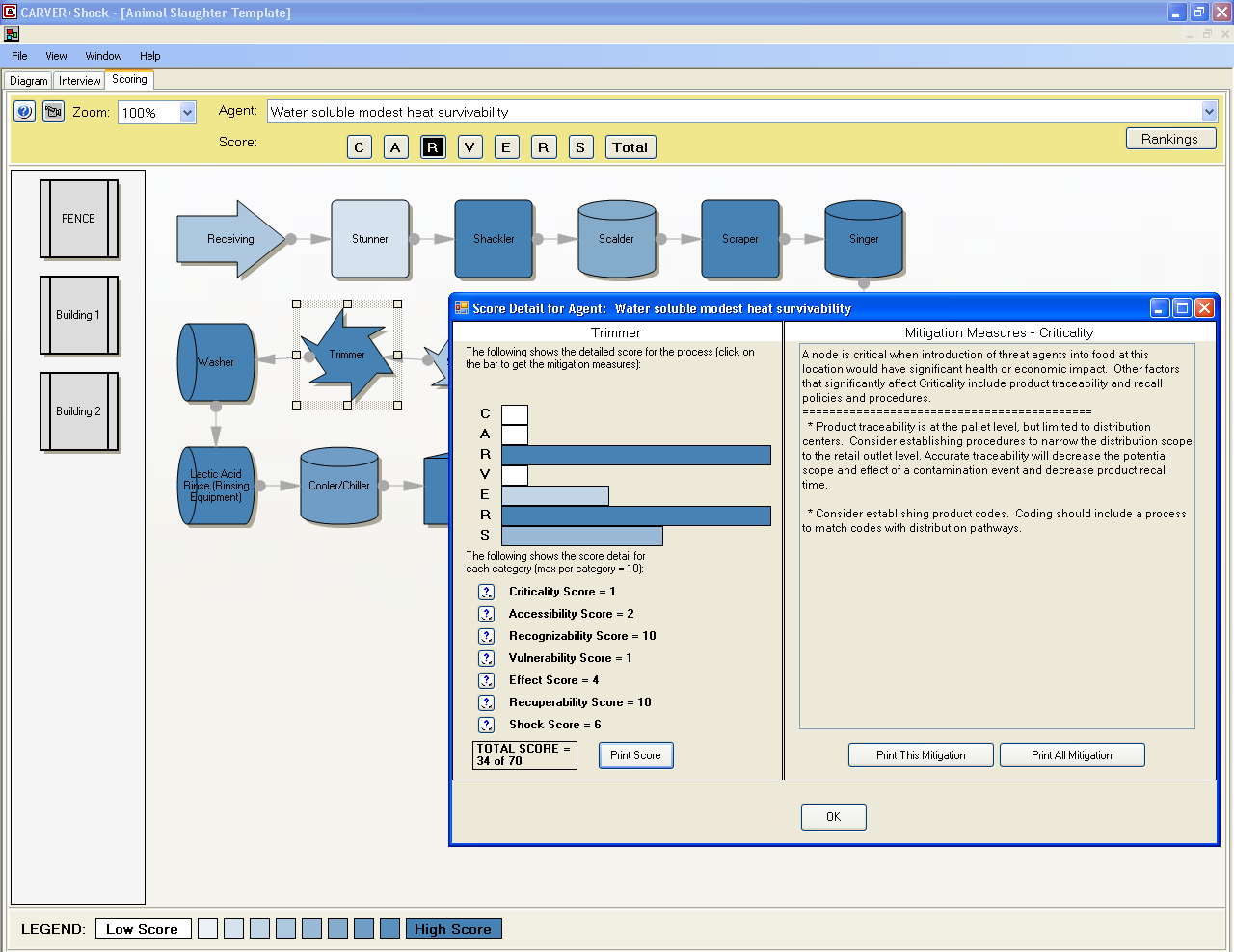Image resolution: width=1234 pixels, height=952 pixels.
Task: Open Criticality Score help icon
Action: tap(487, 592)
